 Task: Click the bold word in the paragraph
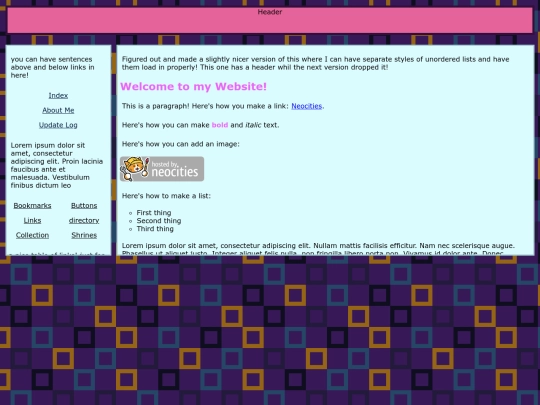coord(220,125)
